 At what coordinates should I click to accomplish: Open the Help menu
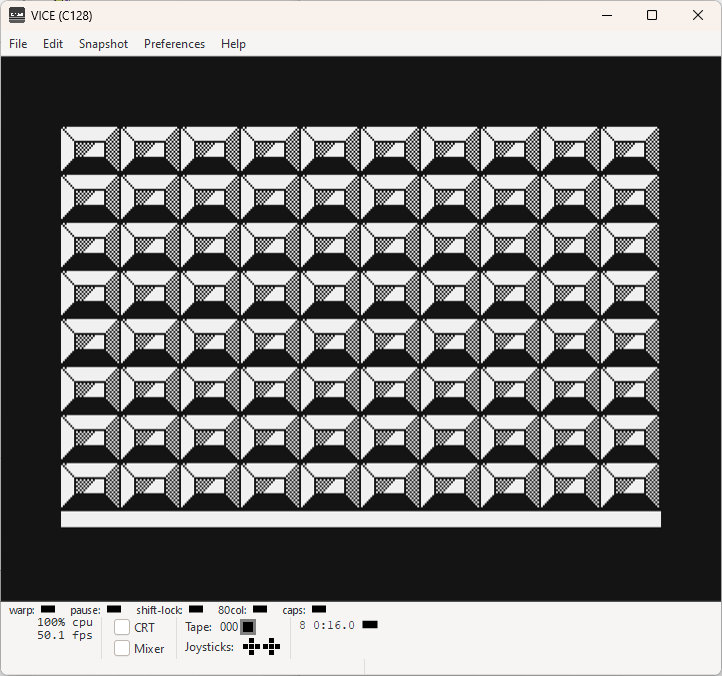[x=233, y=44]
